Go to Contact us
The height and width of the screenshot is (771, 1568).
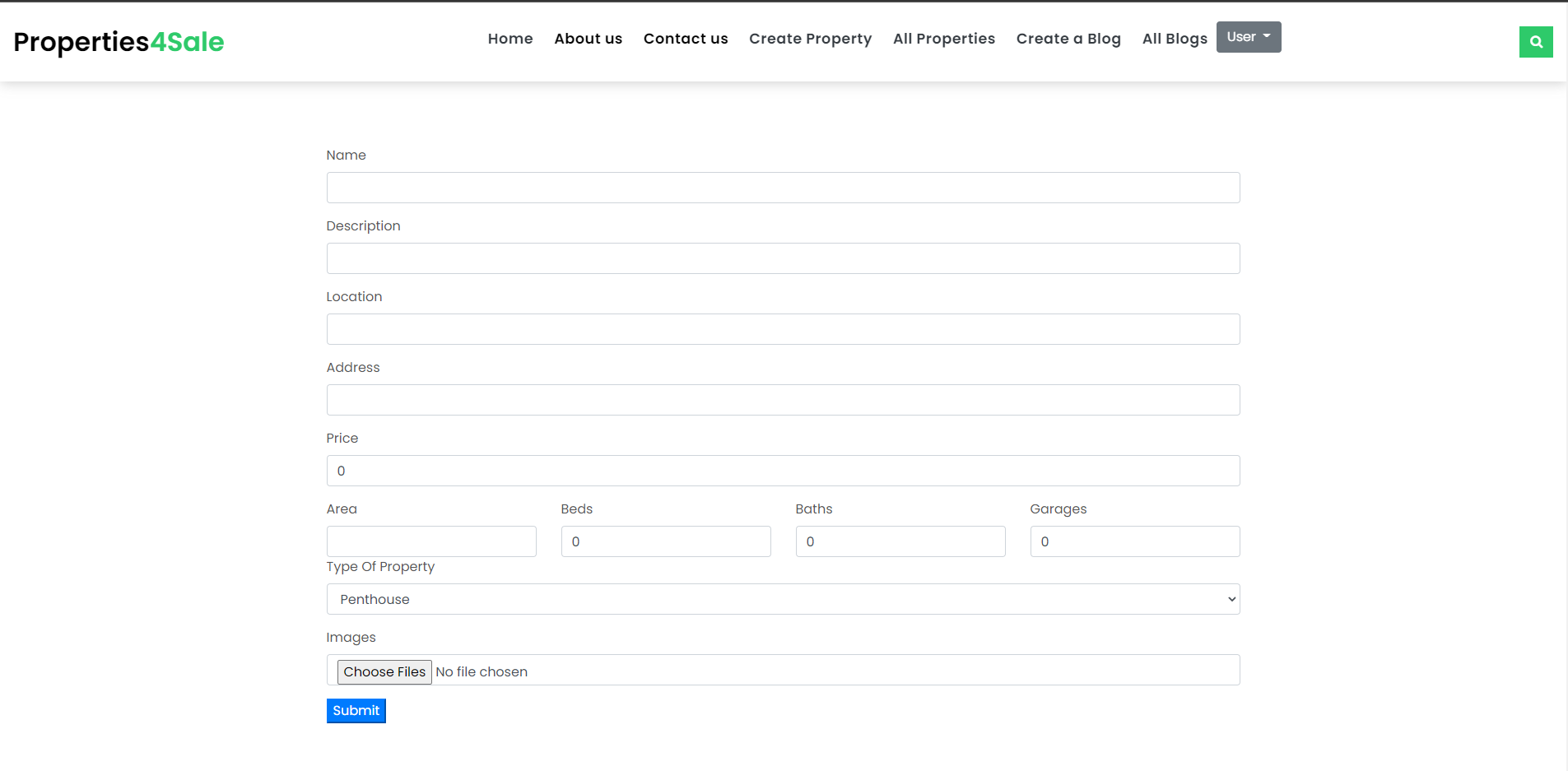pos(686,38)
